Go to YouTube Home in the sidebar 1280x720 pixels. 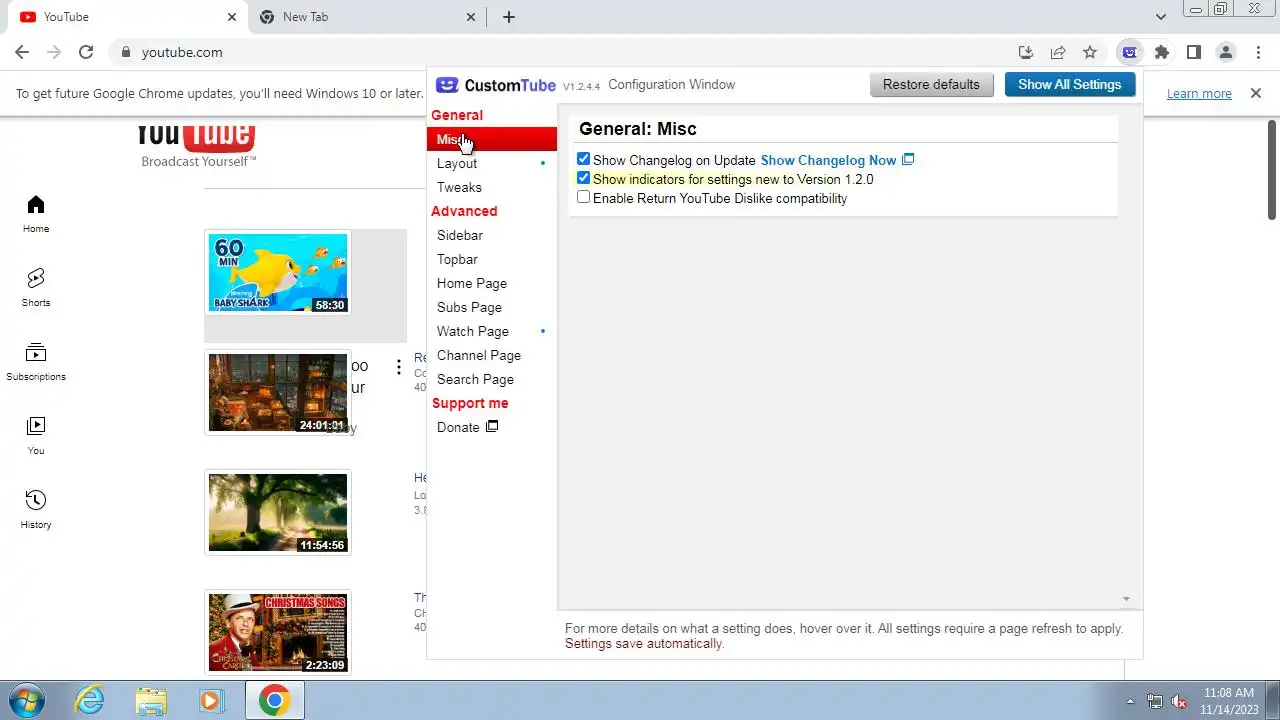(36, 214)
